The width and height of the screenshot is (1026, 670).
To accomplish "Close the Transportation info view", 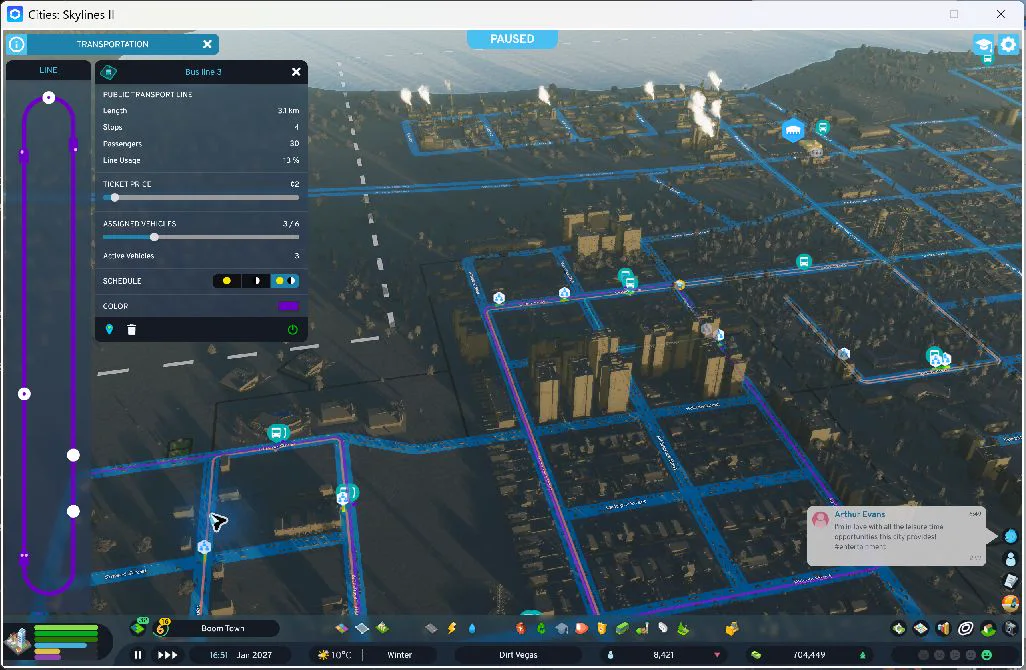I will point(207,44).
